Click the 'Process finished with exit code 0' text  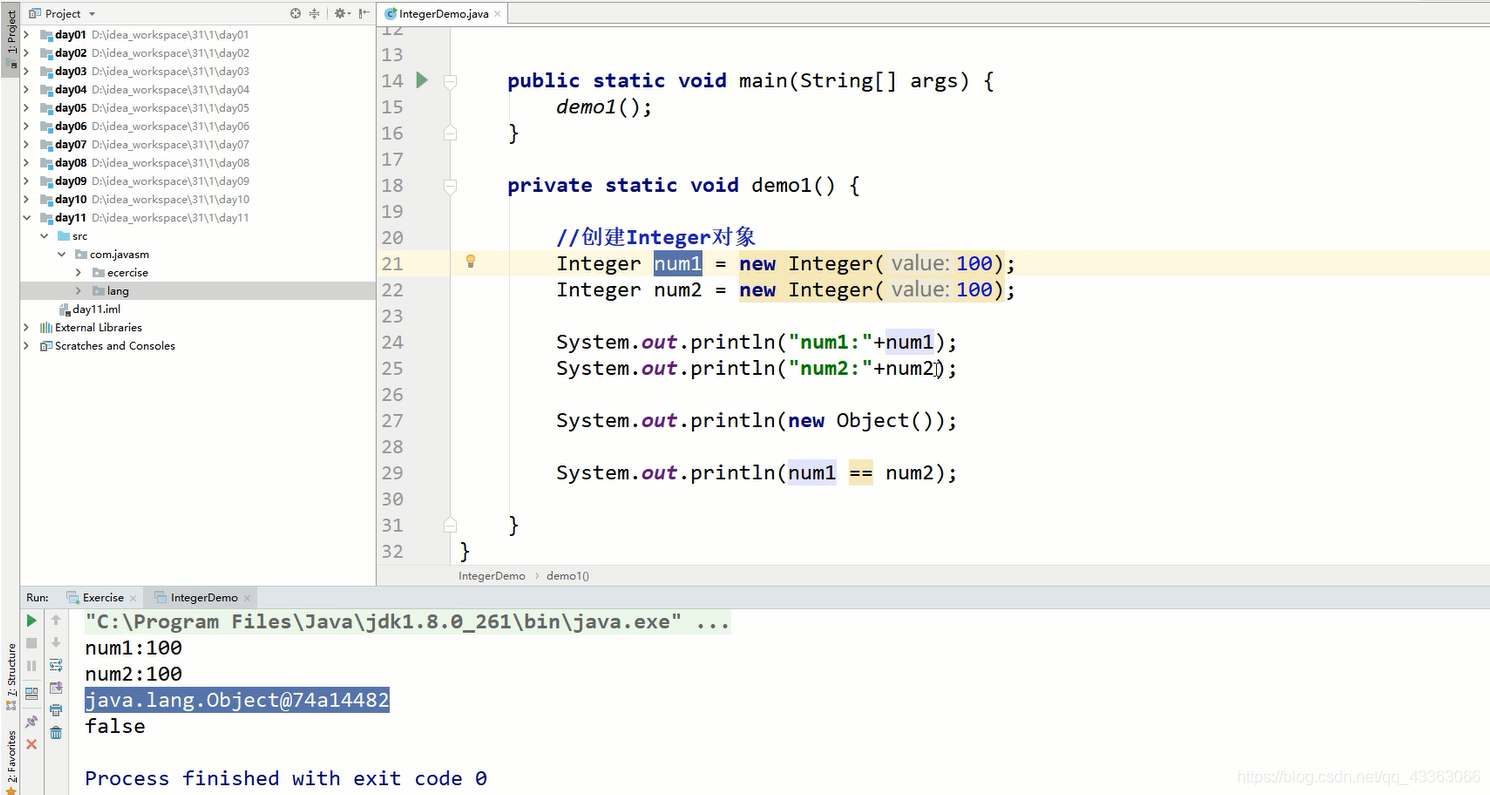click(286, 778)
